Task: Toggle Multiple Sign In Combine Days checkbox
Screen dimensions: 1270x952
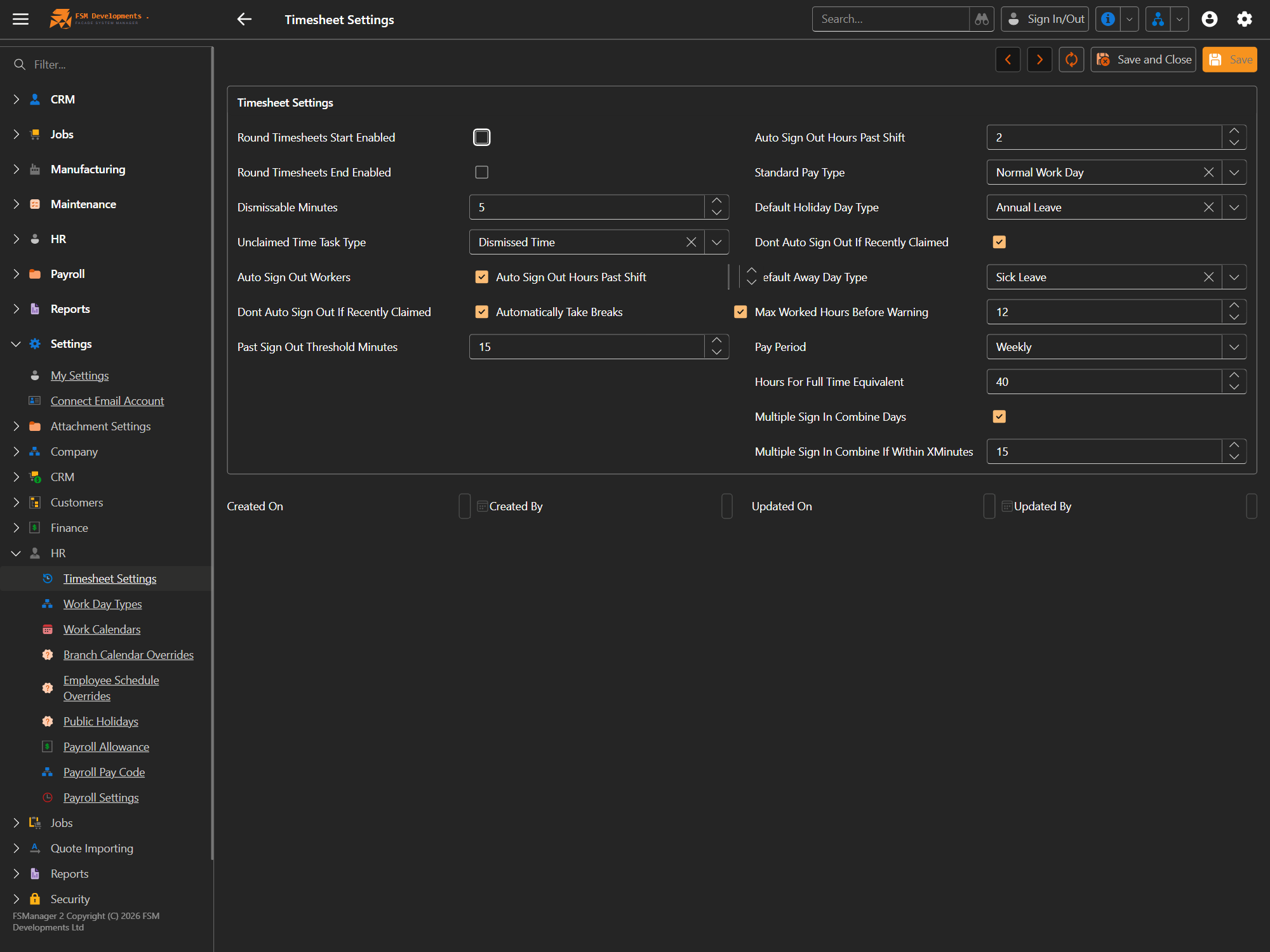Action: pos(999,417)
